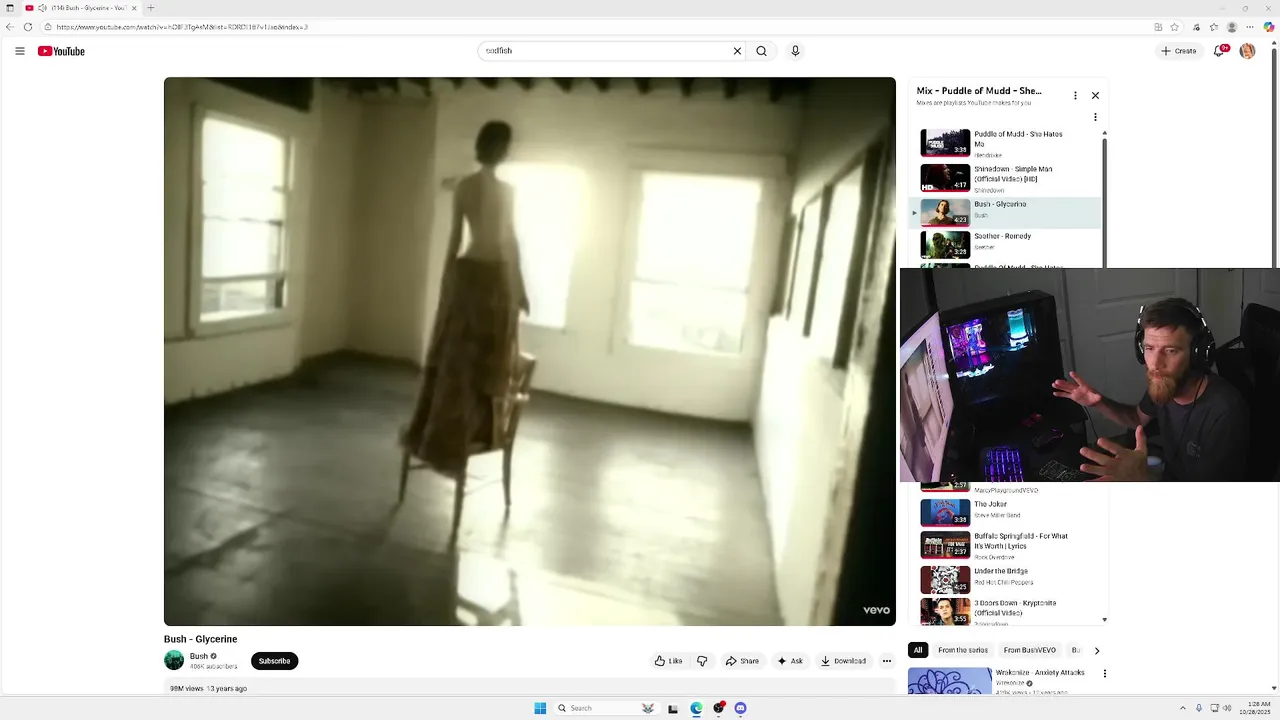Go back with the browser back arrow

10,27
